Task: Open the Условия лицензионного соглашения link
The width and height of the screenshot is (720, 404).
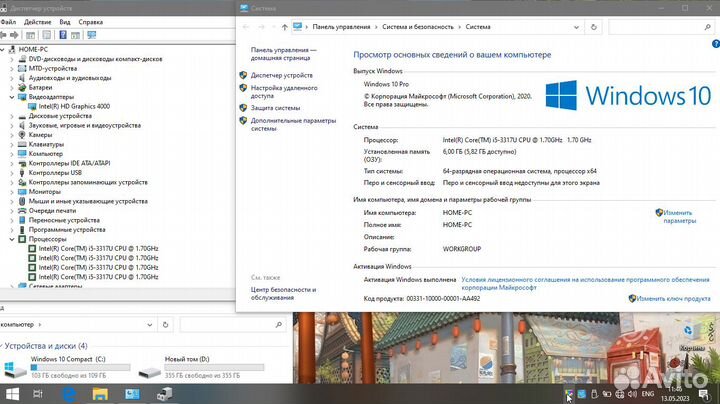Action: [x=585, y=283]
